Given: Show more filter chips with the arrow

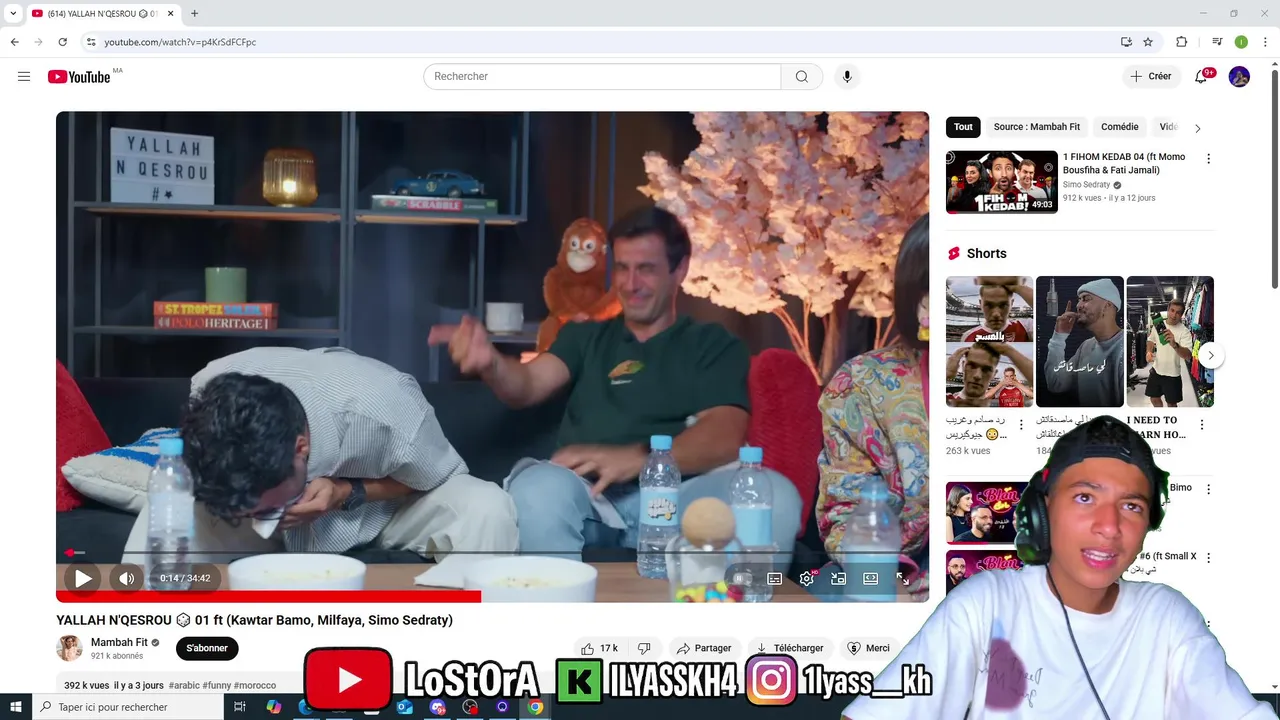Looking at the screenshot, I should [x=1197, y=128].
